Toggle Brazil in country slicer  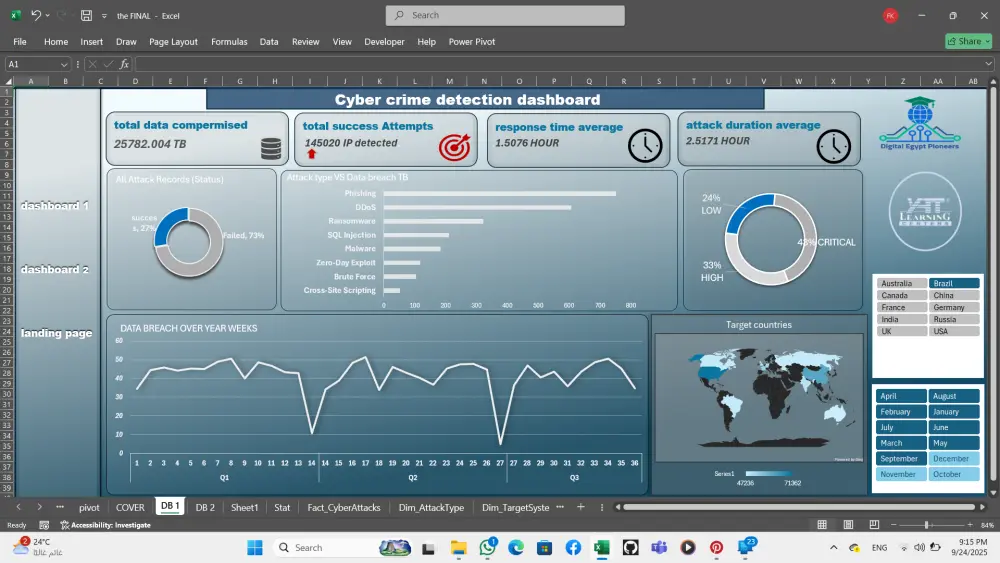[954, 283]
